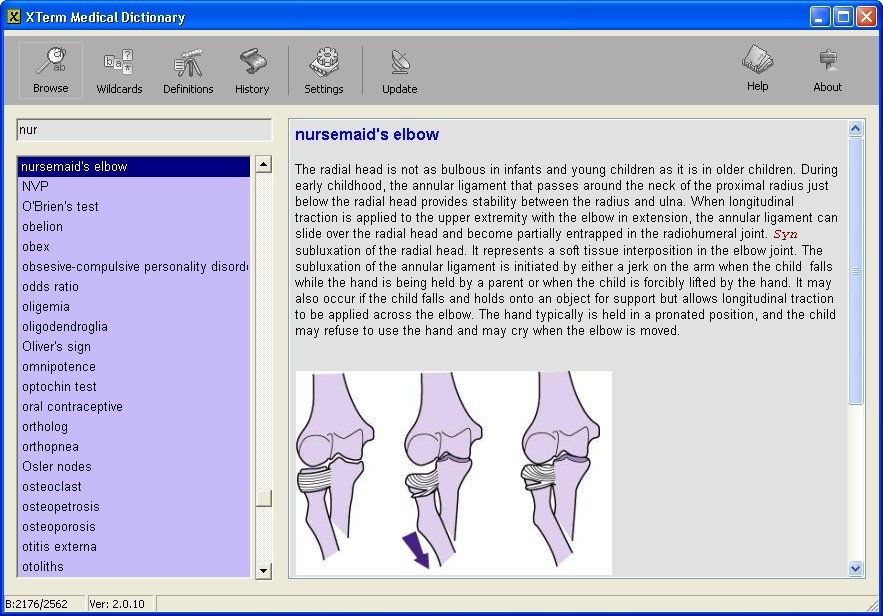Select the Wildcards search icon
Image resolution: width=883 pixels, height=616 pixels.
click(119, 68)
